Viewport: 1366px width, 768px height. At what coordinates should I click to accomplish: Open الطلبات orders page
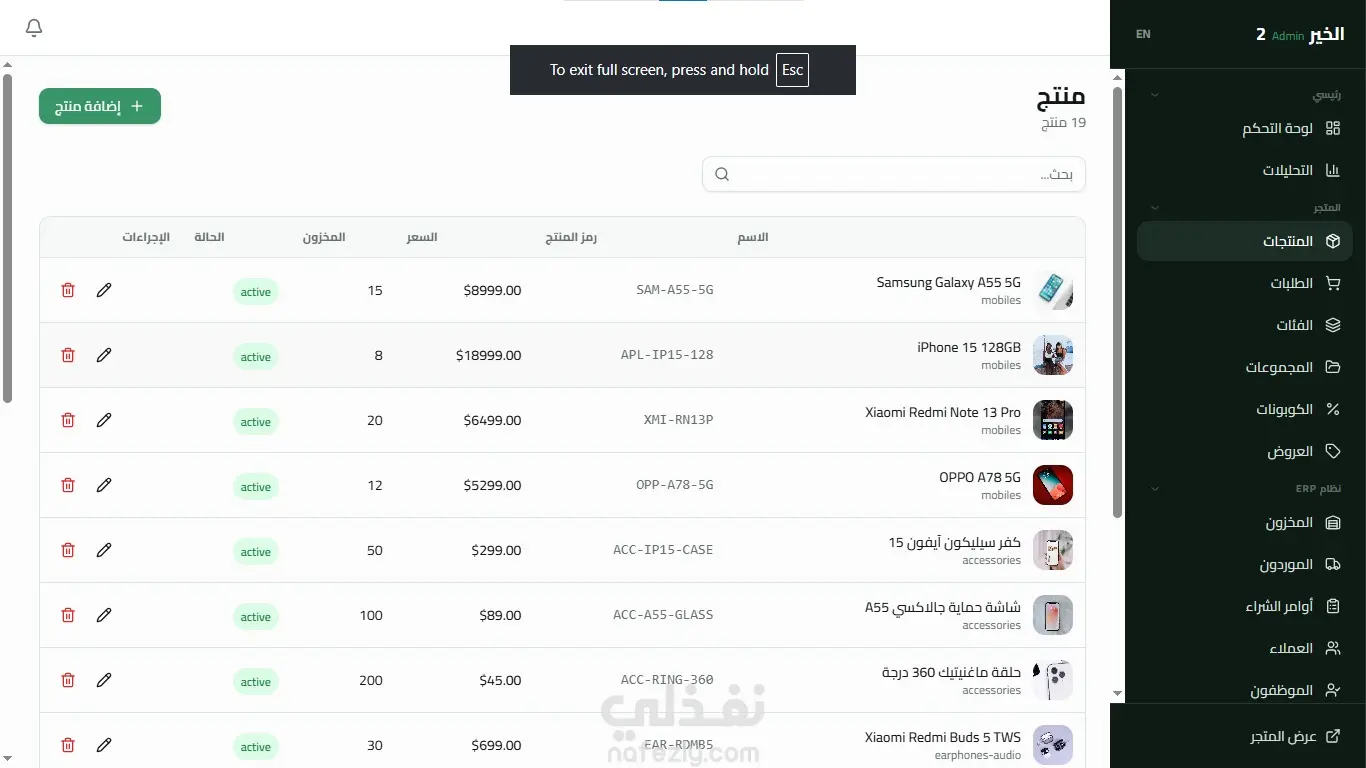click(x=1245, y=283)
